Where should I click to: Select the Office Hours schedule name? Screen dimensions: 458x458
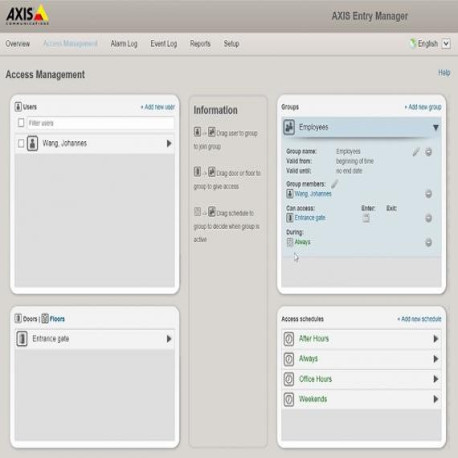click(x=315, y=379)
